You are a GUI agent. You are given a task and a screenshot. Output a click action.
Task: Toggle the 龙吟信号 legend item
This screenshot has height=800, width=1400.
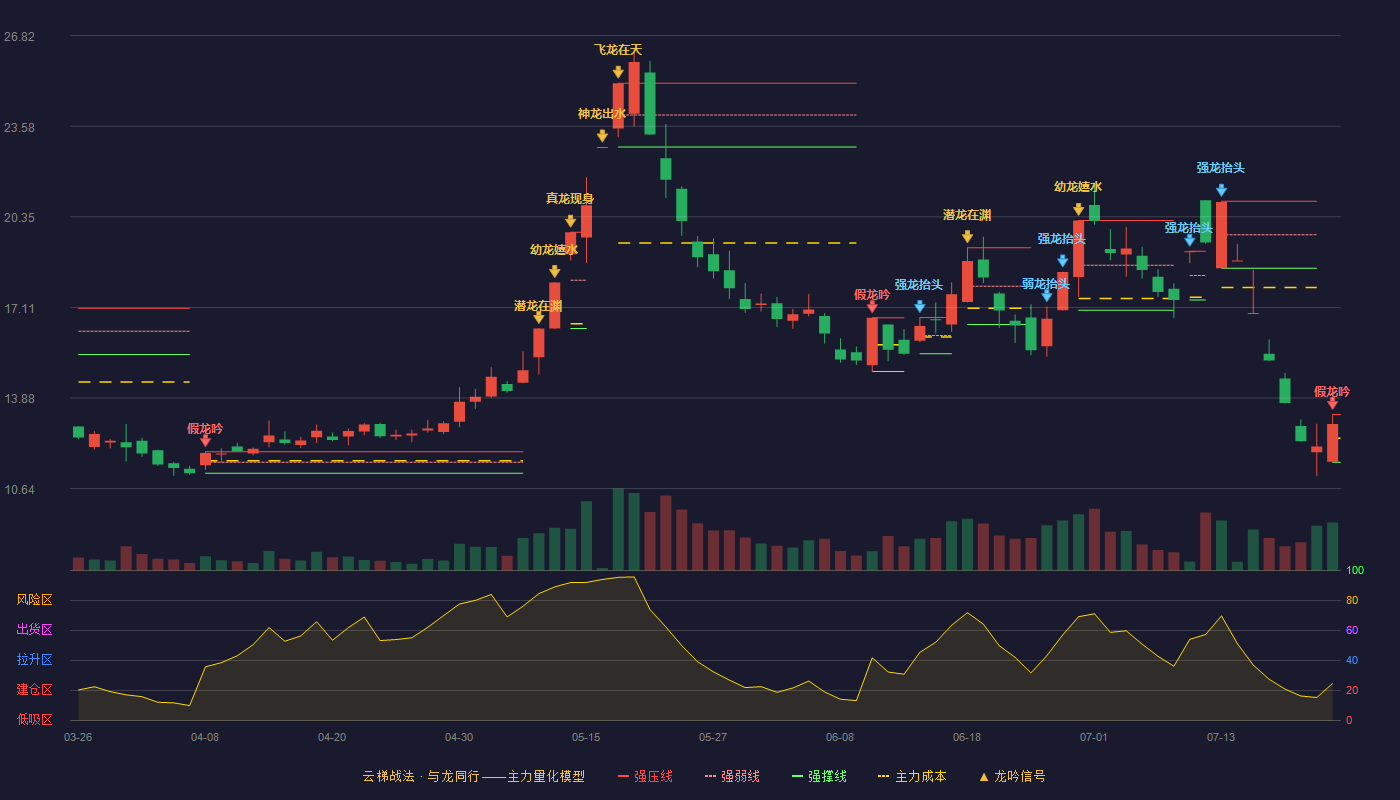point(1012,776)
